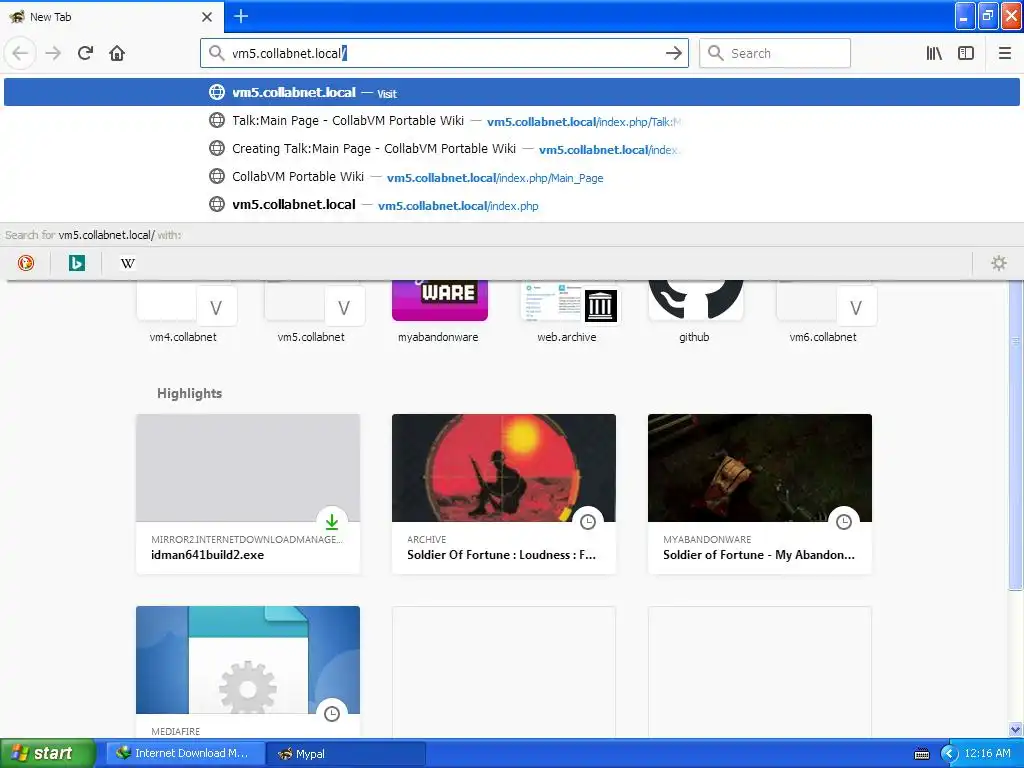This screenshot has height=768, width=1024.
Task: Open idman641build2.exe highlight card
Action: (x=248, y=494)
